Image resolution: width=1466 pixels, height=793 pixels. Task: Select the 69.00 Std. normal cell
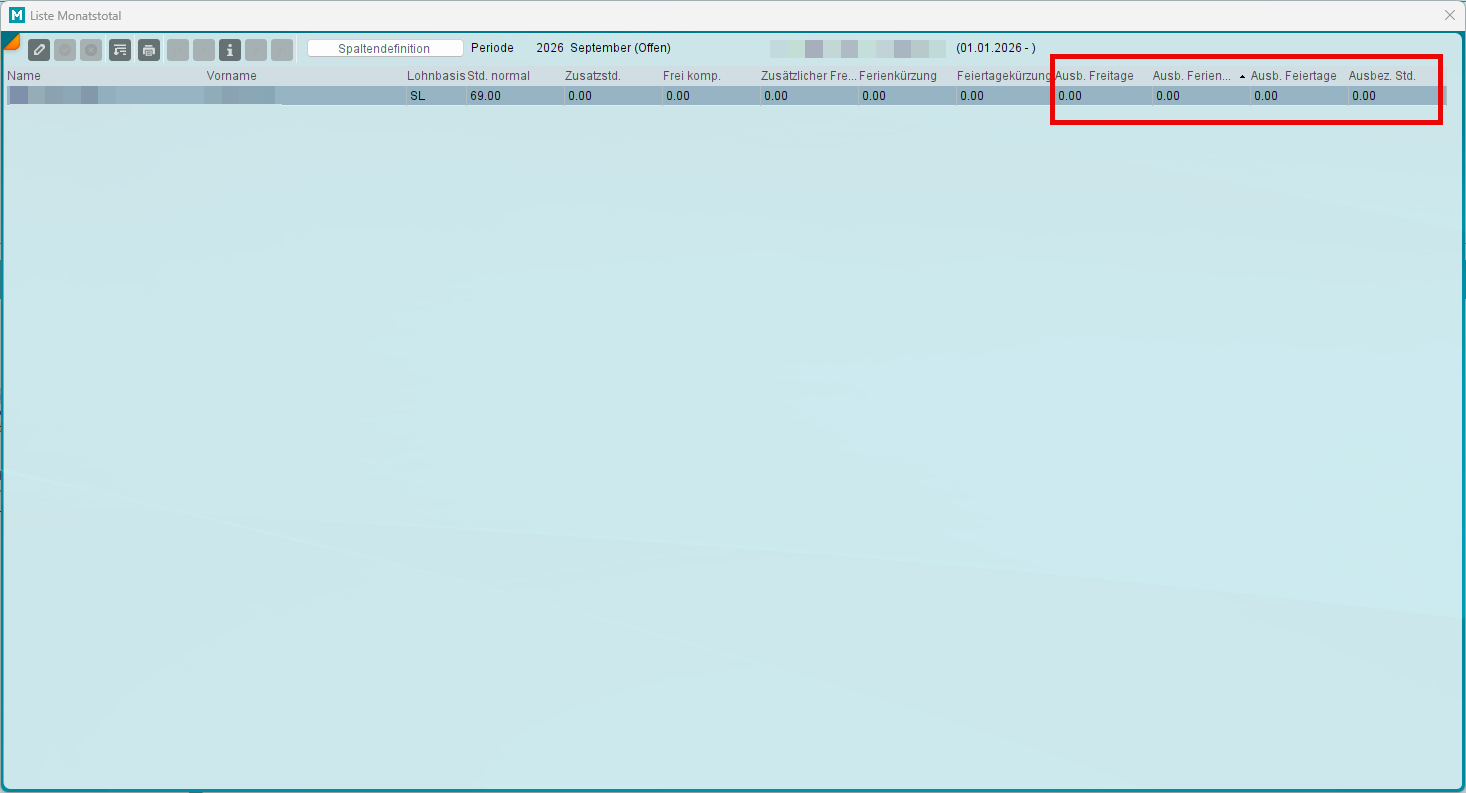(515, 96)
